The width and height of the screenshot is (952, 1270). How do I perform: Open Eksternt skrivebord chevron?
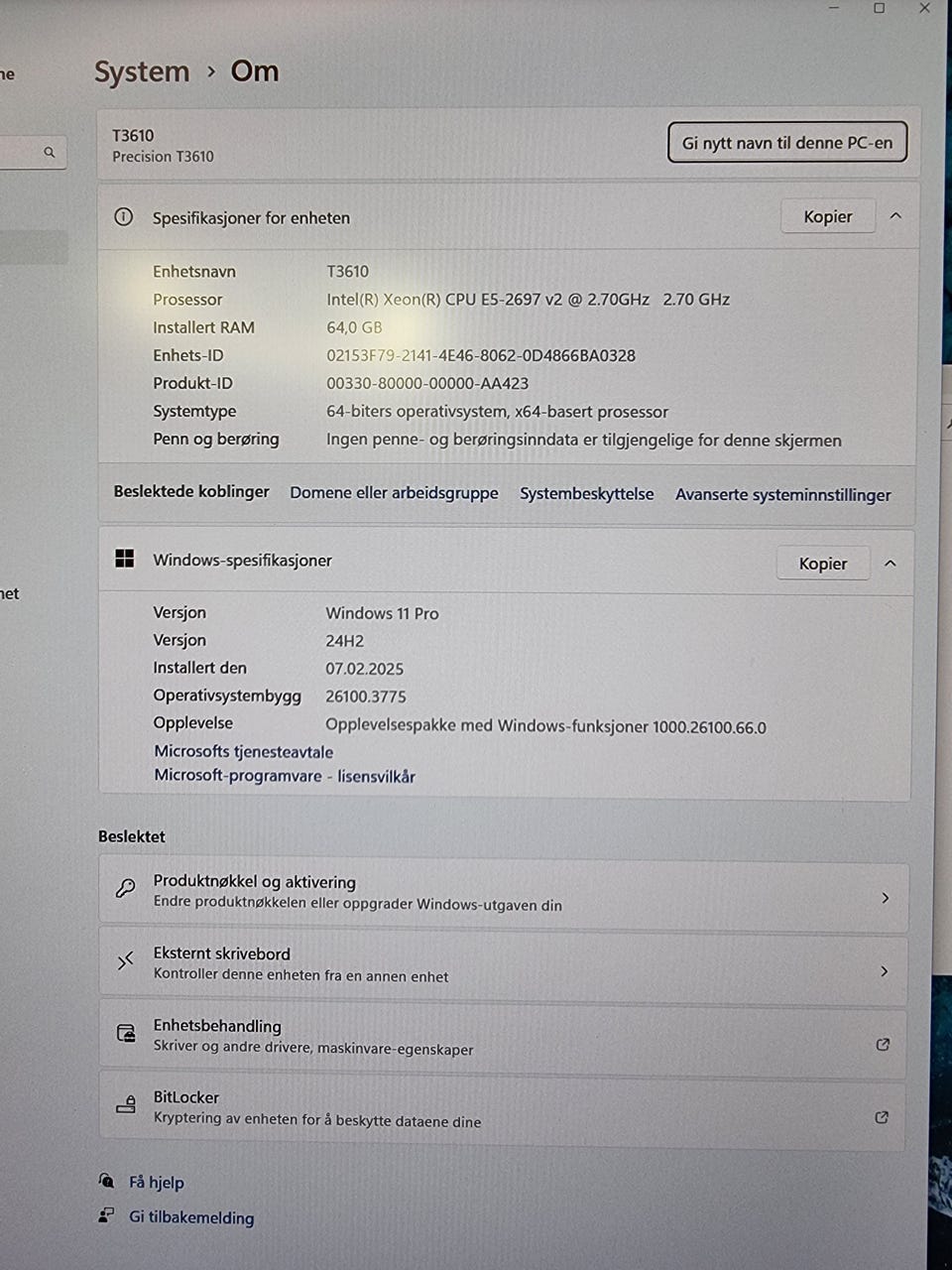(x=885, y=971)
